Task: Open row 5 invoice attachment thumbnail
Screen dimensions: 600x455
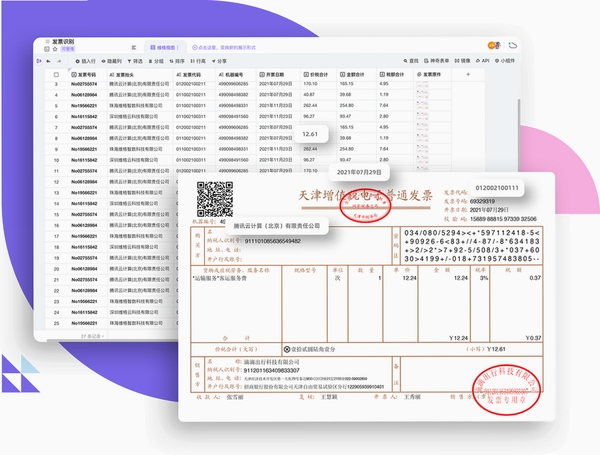Action: coord(422,105)
